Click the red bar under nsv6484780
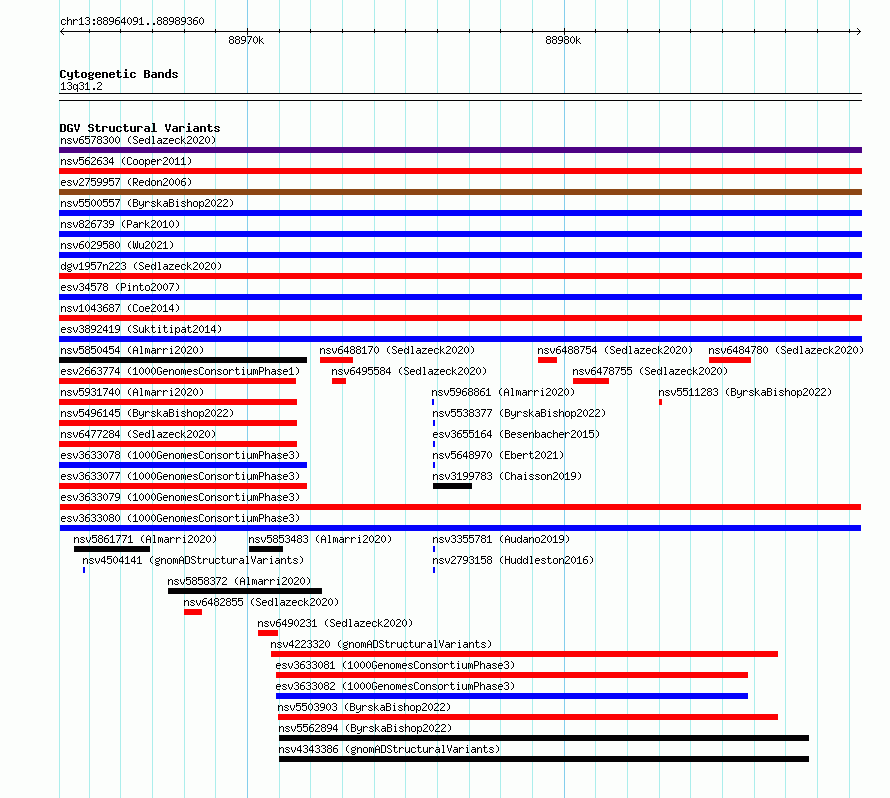The width and height of the screenshot is (890, 798). (x=730, y=360)
